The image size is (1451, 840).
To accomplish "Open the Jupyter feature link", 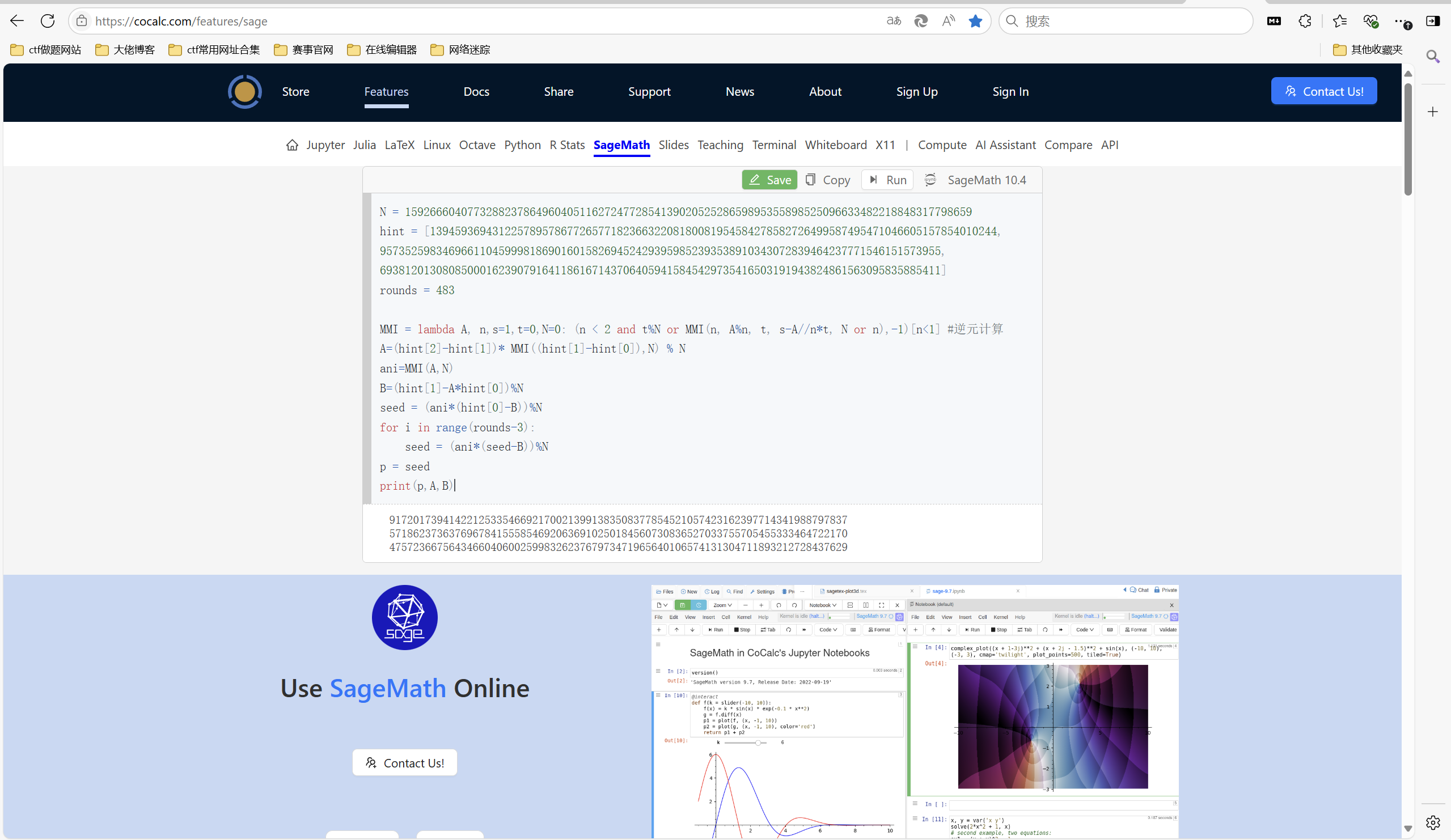I will tap(325, 145).
